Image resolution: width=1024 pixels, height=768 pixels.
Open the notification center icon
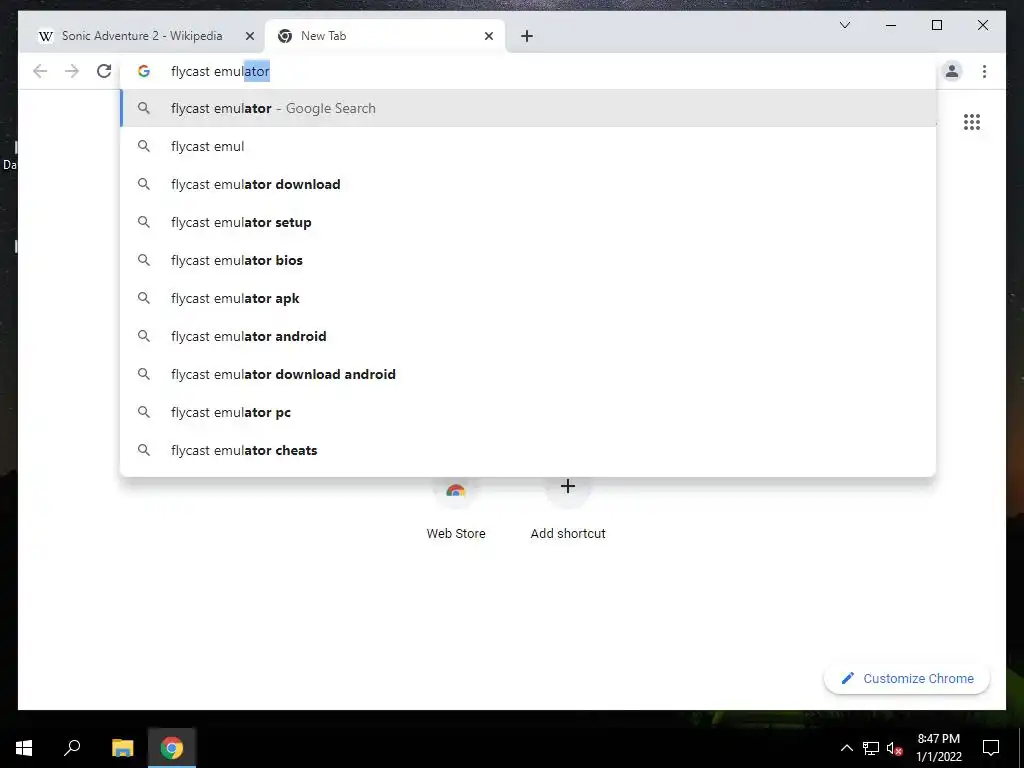(x=991, y=748)
